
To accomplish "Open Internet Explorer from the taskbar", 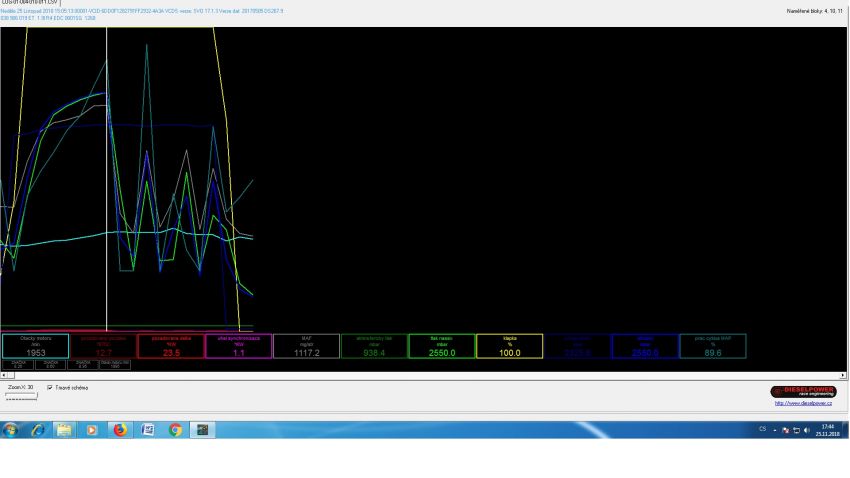I will [38, 430].
